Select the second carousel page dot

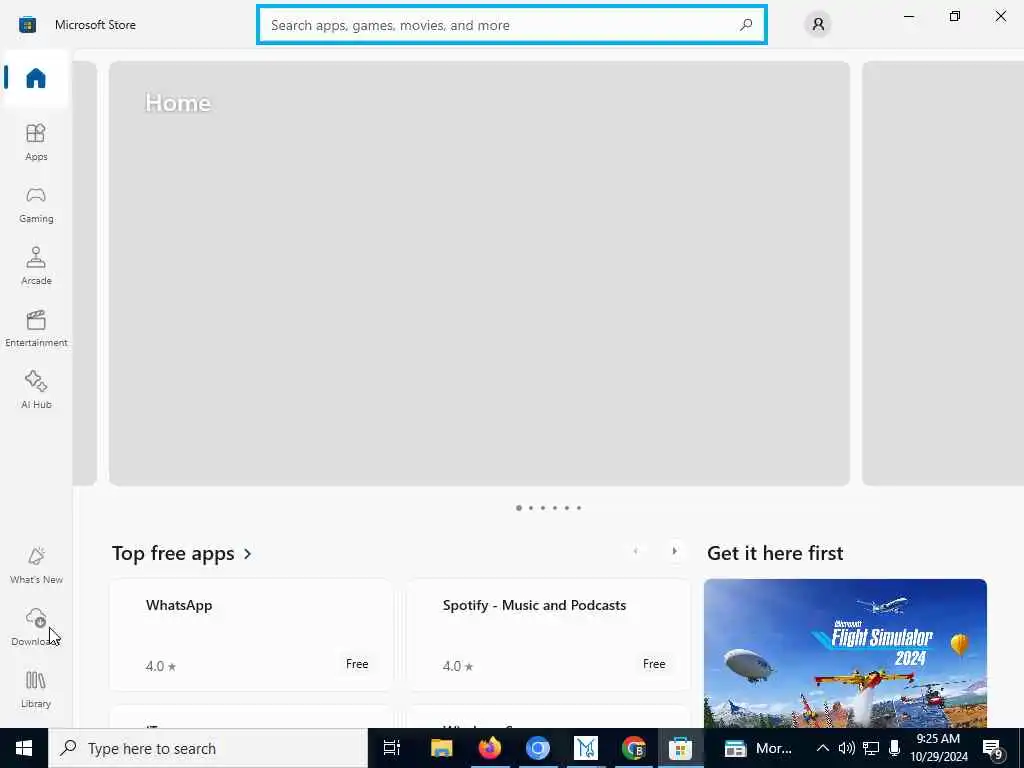(531, 508)
